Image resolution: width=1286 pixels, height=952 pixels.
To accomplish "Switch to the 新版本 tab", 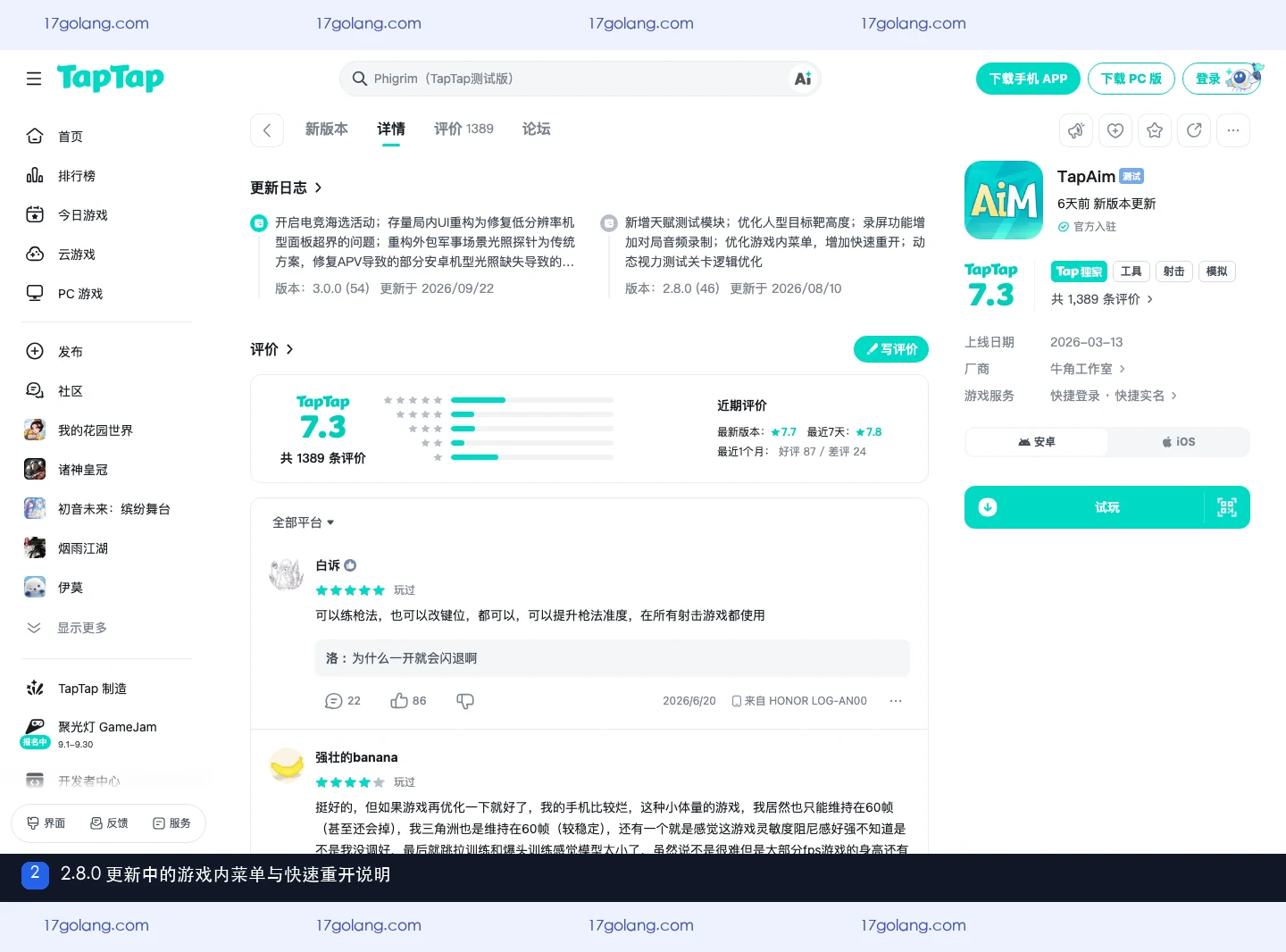I will coord(327,129).
